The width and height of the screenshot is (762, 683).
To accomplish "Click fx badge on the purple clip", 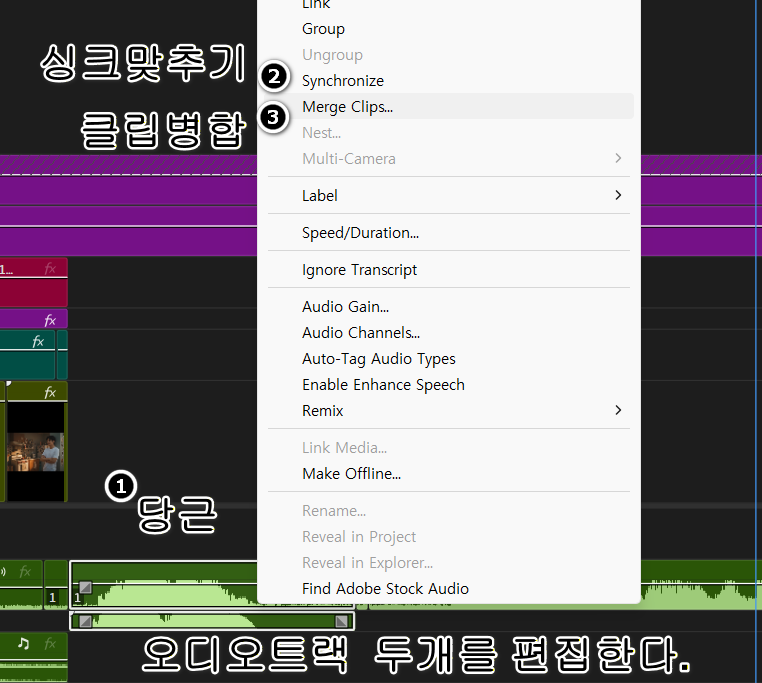I will (x=50, y=320).
